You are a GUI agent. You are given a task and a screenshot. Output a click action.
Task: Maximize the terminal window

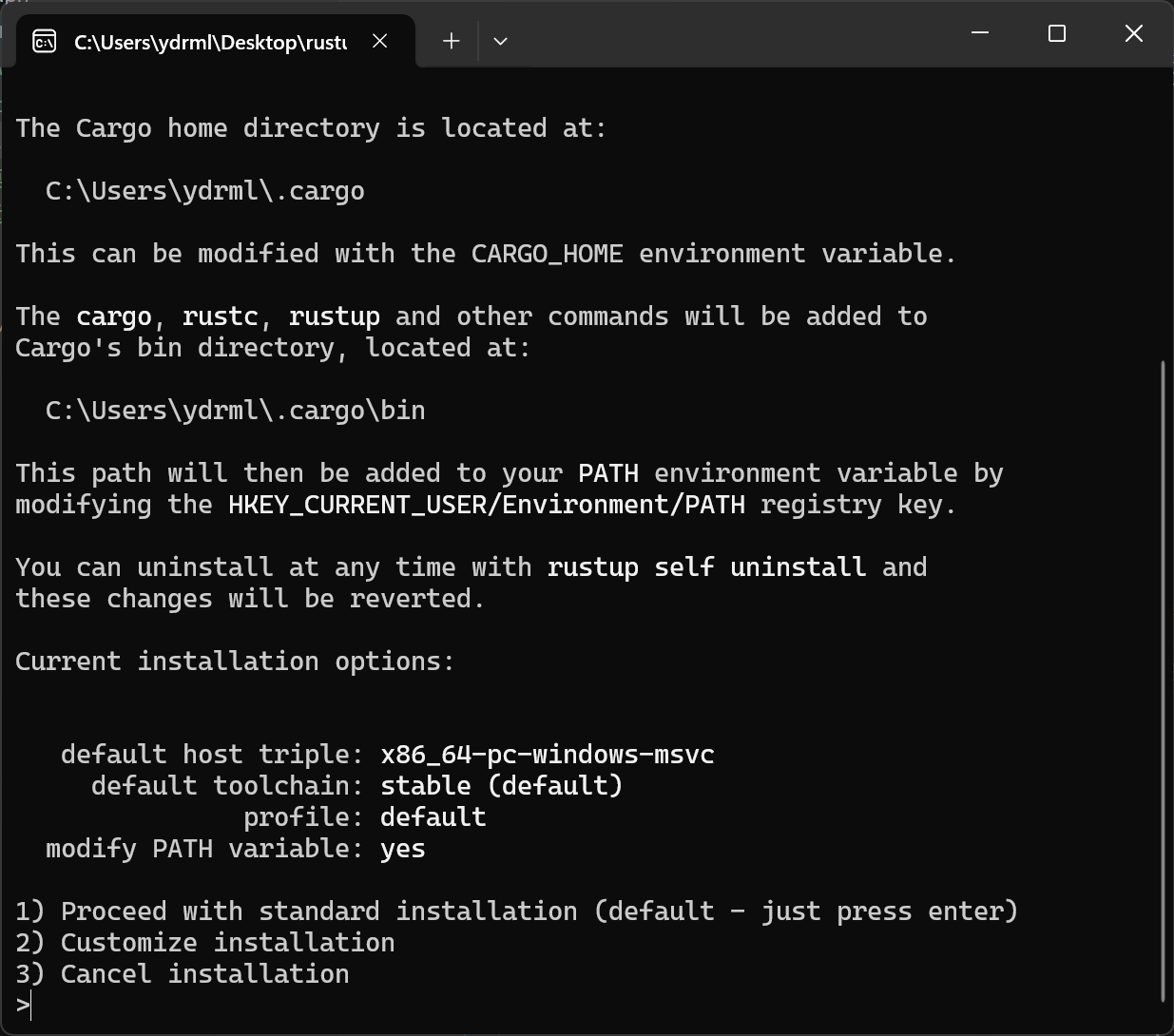point(1055,33)
